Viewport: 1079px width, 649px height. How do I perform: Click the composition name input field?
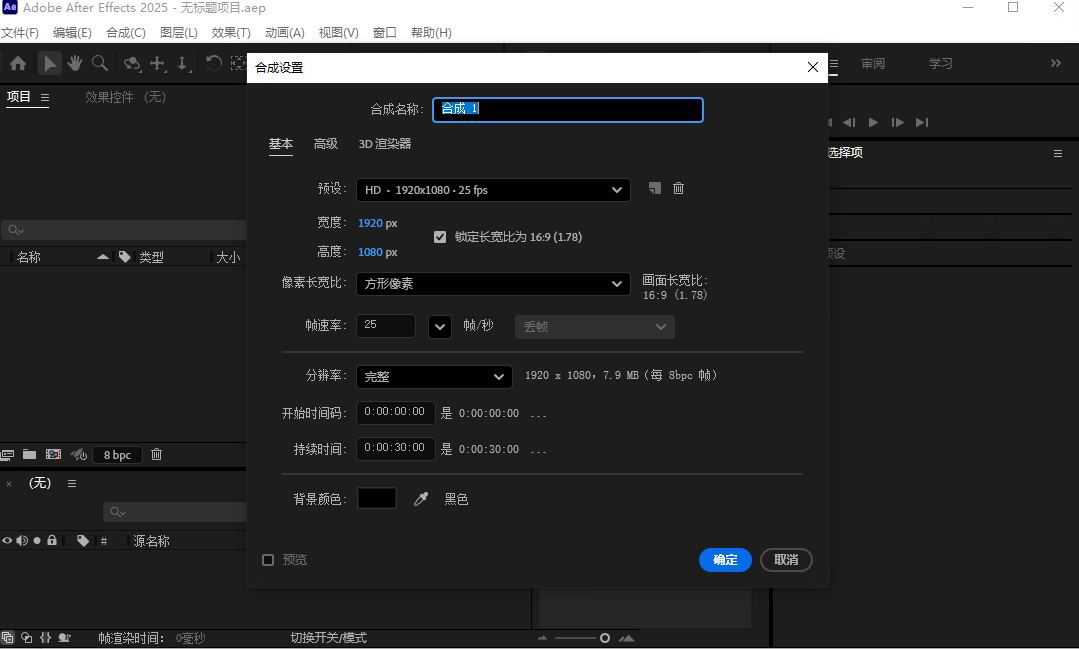pyautogui.click(x=567, y=110)
